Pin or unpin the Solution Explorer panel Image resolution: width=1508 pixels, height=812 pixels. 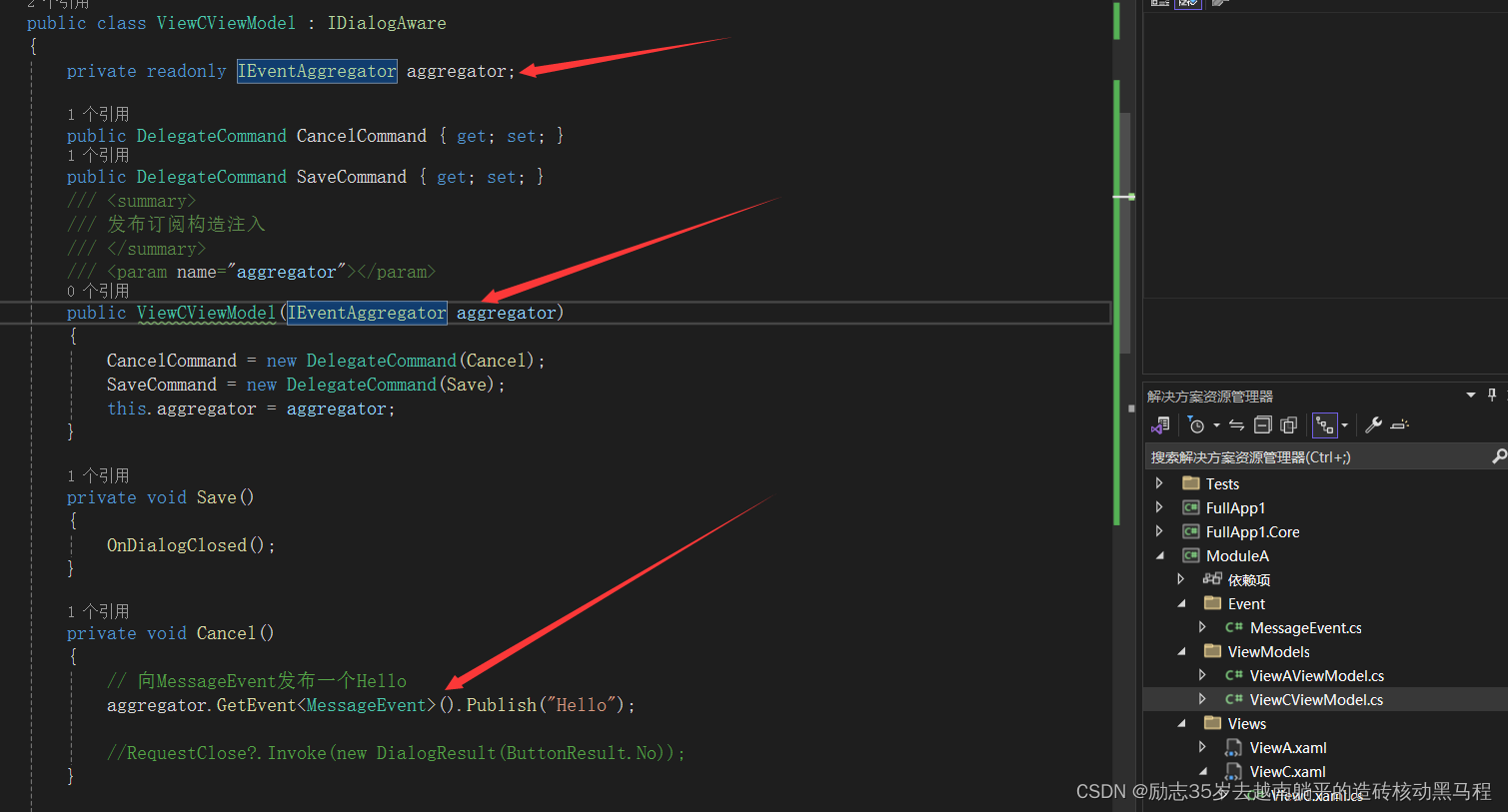click(x=1492, y=395)
